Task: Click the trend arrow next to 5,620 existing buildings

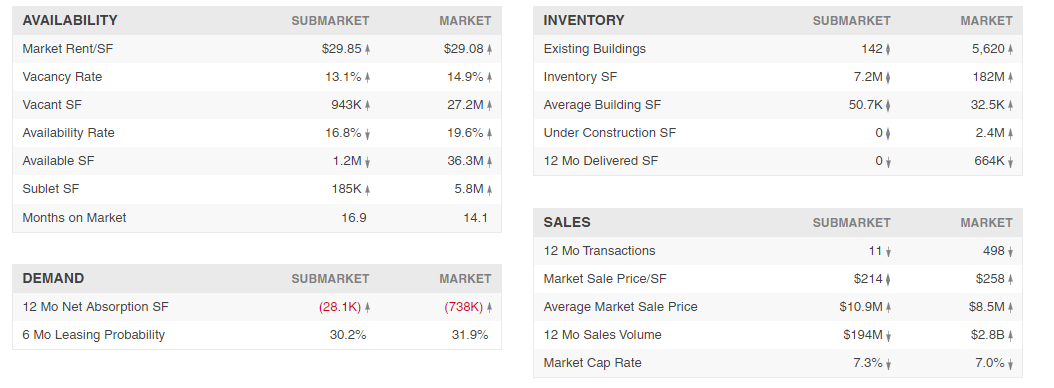Action: pyautogui.click(x=1010, y=49)
